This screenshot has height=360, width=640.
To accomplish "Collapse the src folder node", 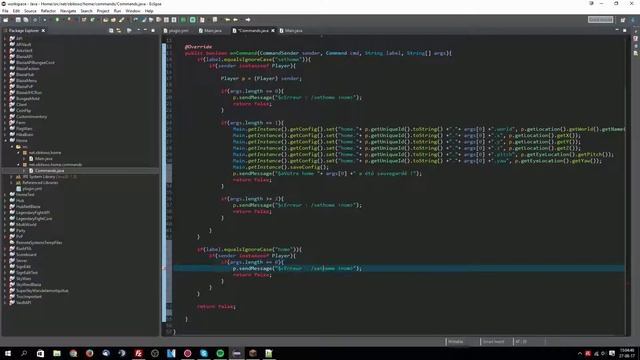I will pos(12,147).
